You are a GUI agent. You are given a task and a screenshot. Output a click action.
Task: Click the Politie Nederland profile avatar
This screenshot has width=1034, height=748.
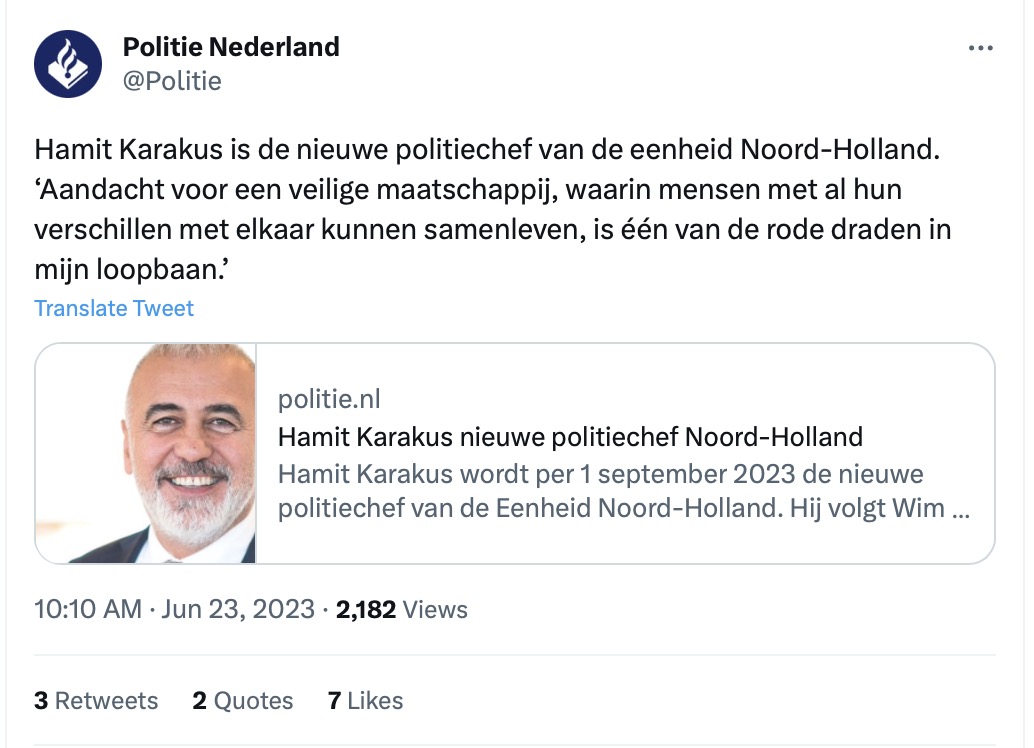tap(68, 64)
